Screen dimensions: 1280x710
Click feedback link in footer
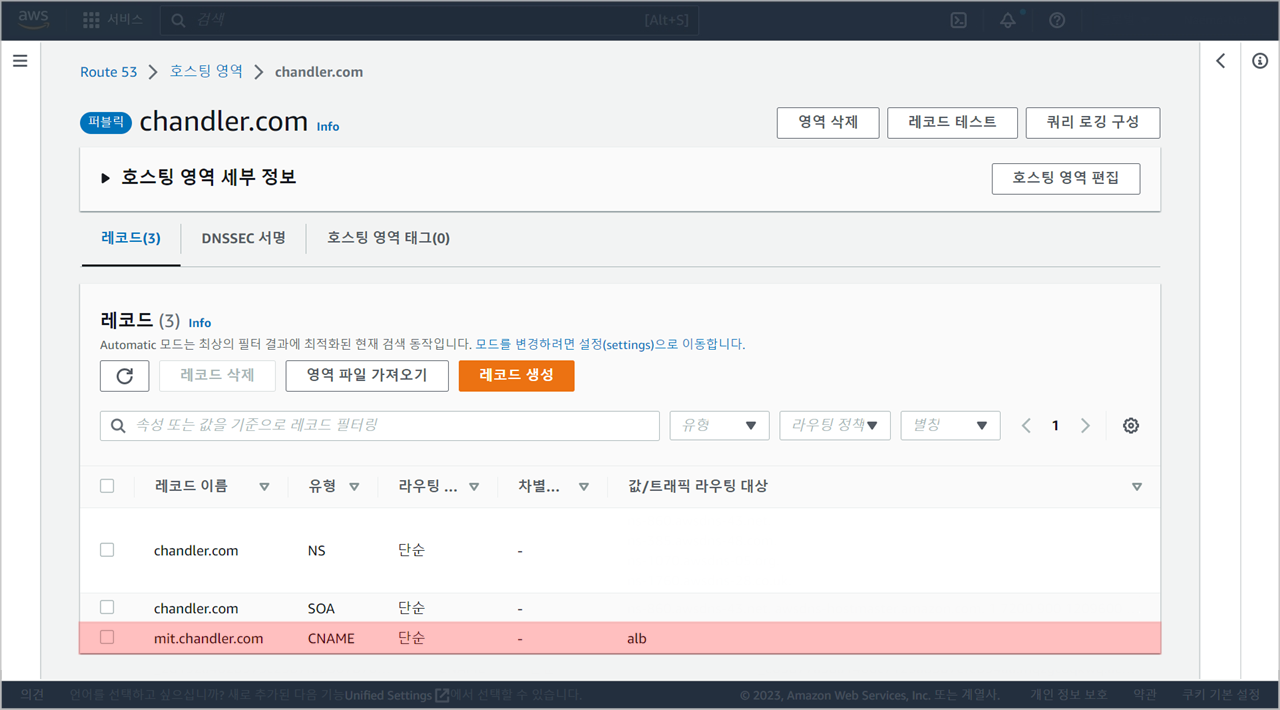(32, 694)
